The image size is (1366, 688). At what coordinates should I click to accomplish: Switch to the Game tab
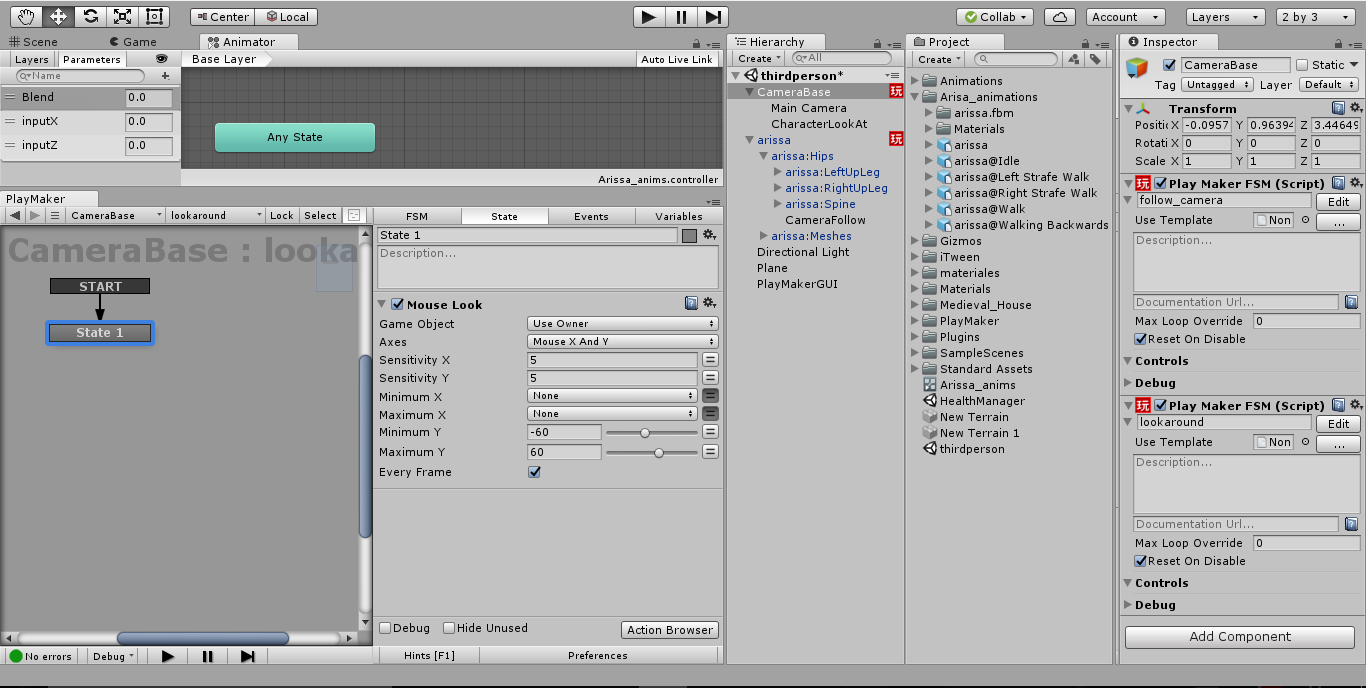[x=132, y=42]
